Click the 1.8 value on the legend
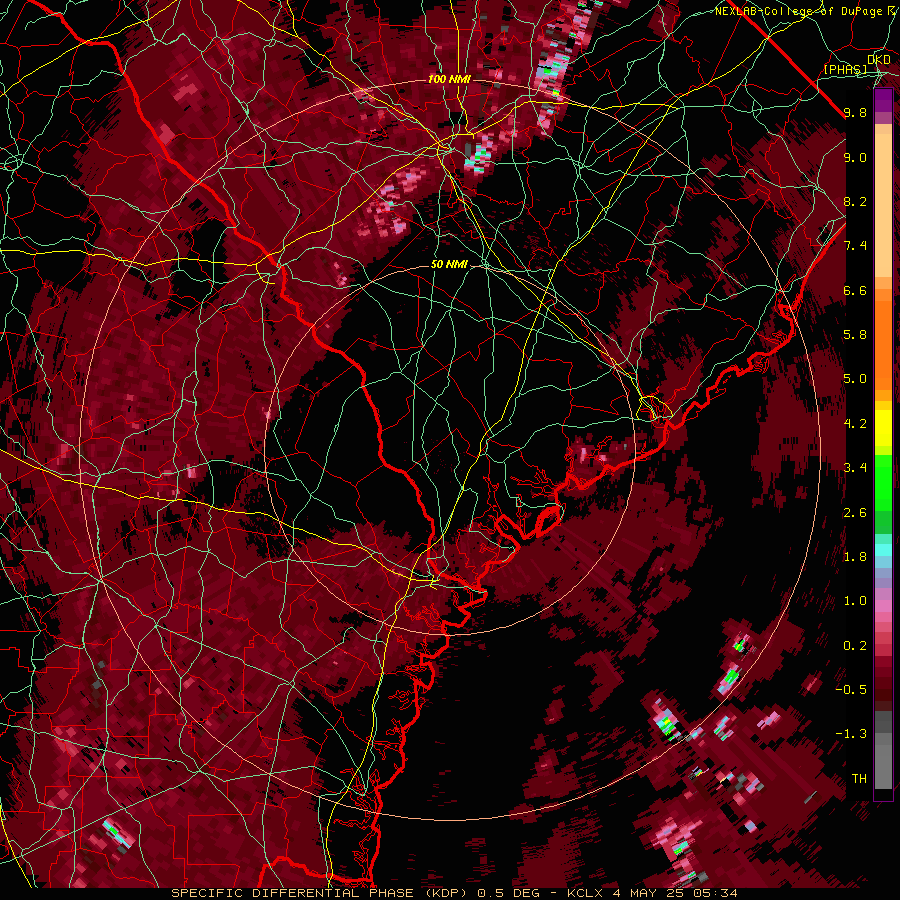The width and height of the screenshot is (900, 900). coord(855,557)
